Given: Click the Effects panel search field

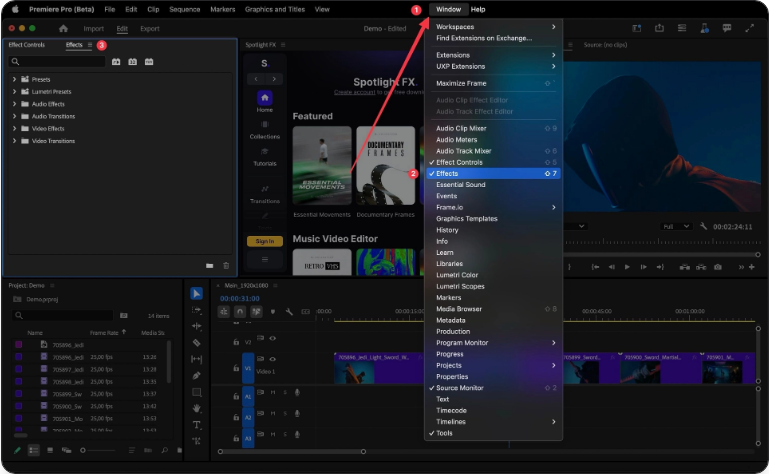Looking at the screenshot, I should tap(57, 62).
